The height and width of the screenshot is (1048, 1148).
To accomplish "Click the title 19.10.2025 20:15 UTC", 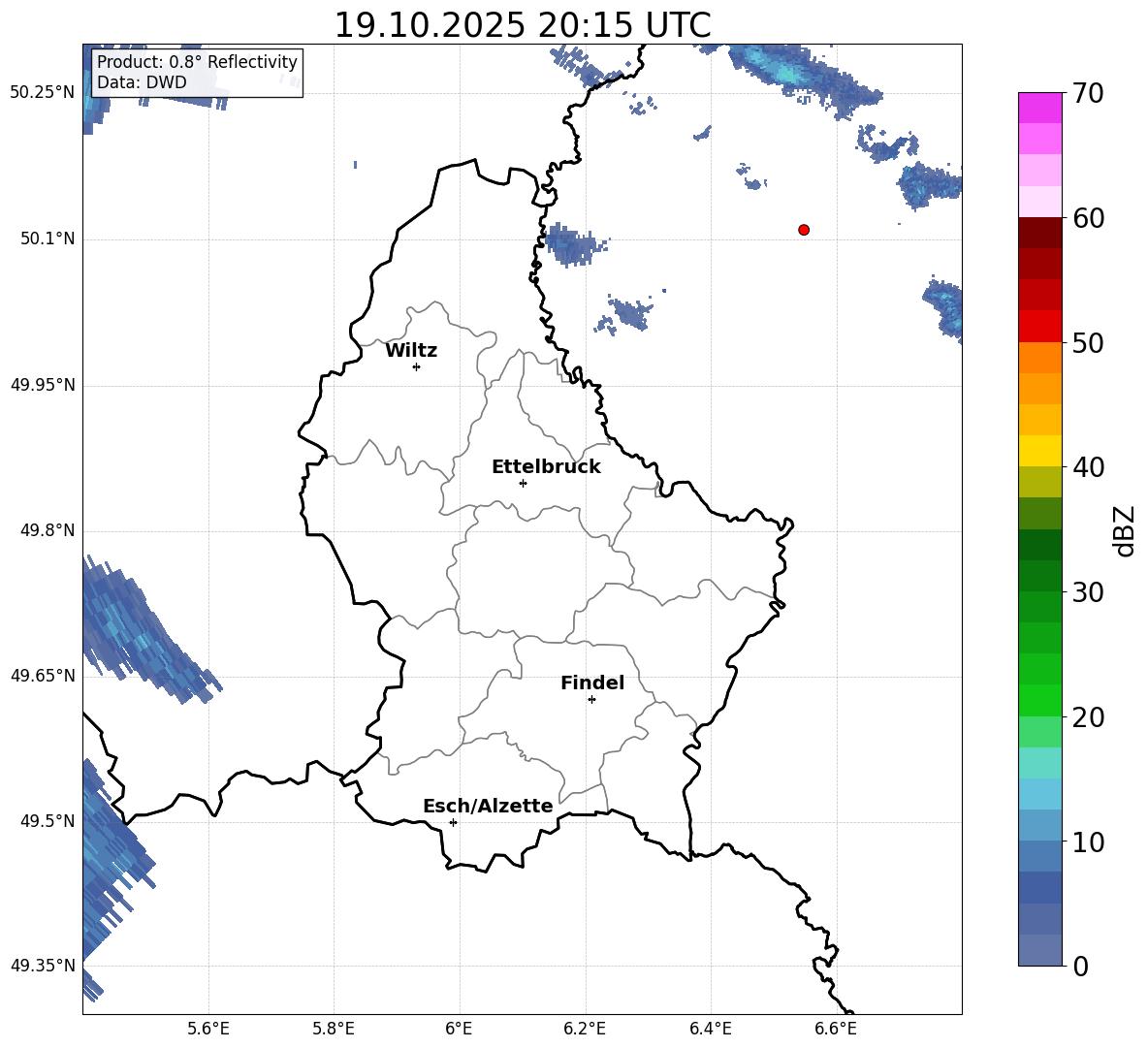I will tap(522, 25).
